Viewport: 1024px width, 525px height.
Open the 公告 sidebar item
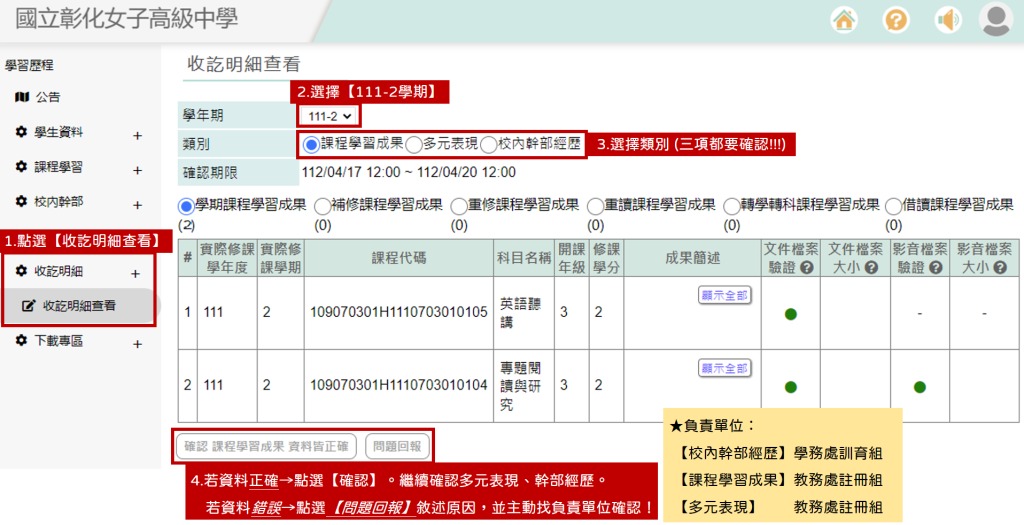[x=48, y=97]
